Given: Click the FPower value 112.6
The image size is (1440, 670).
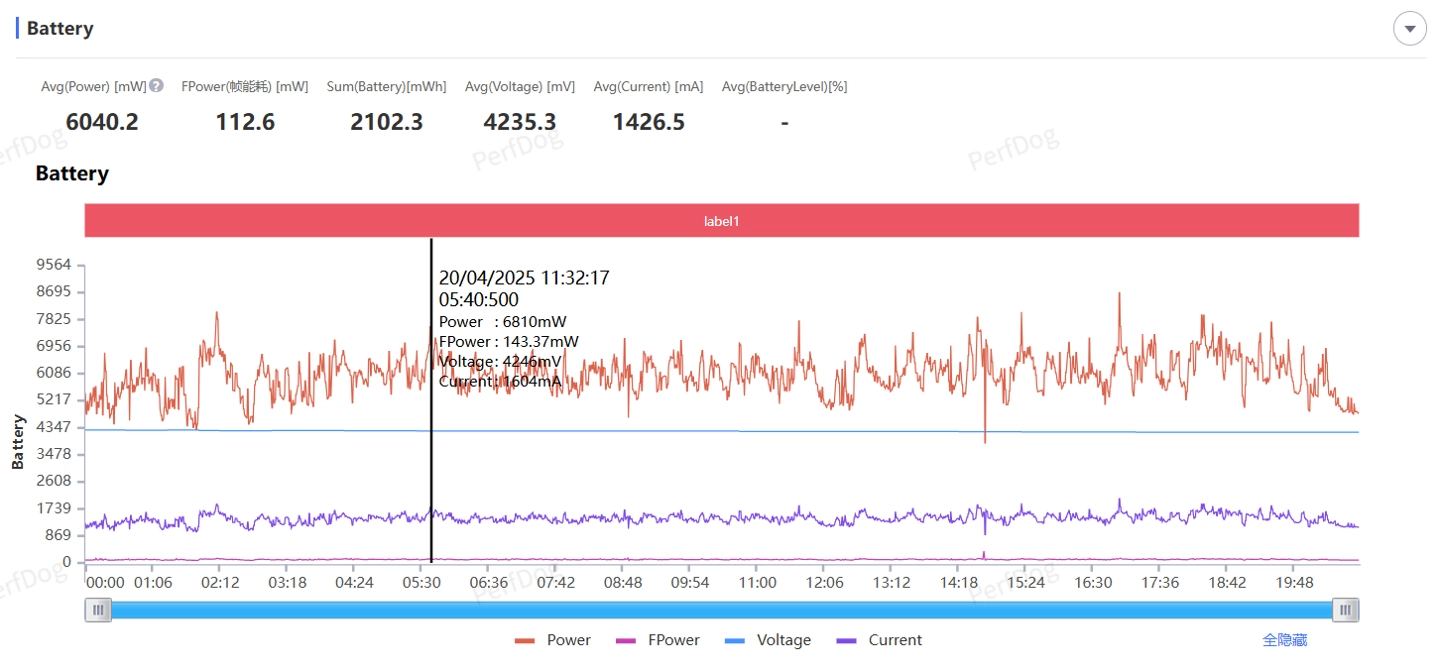Looking at the screenshot, I should click(245, 122).
